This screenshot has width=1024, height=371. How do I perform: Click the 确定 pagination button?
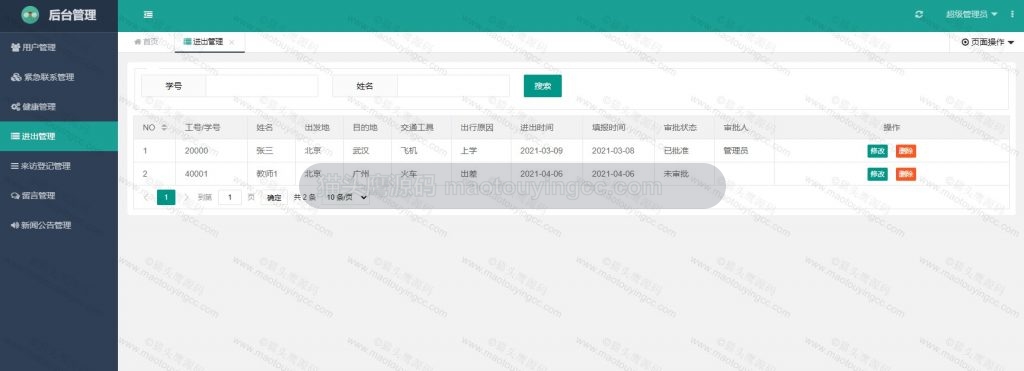274,197
